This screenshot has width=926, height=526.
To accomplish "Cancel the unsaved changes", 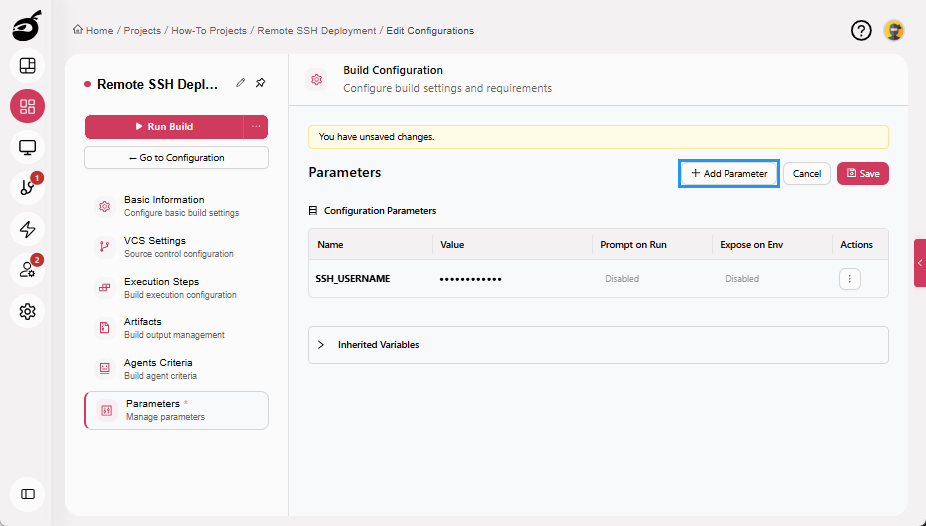I will pos(807,174).
